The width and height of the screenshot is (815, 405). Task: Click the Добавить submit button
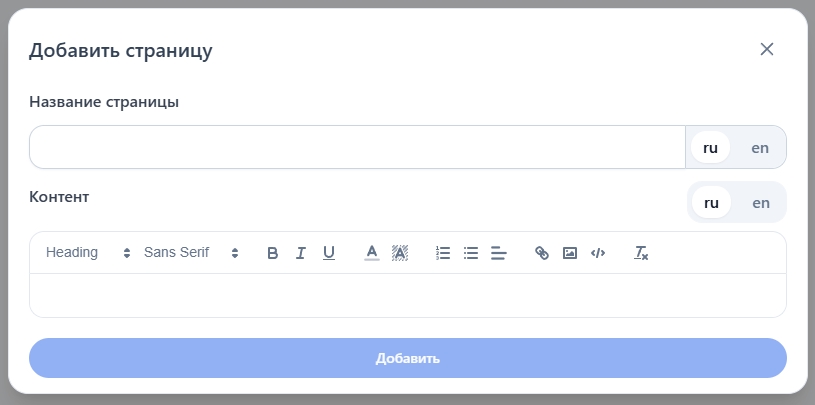click(408, 358)
